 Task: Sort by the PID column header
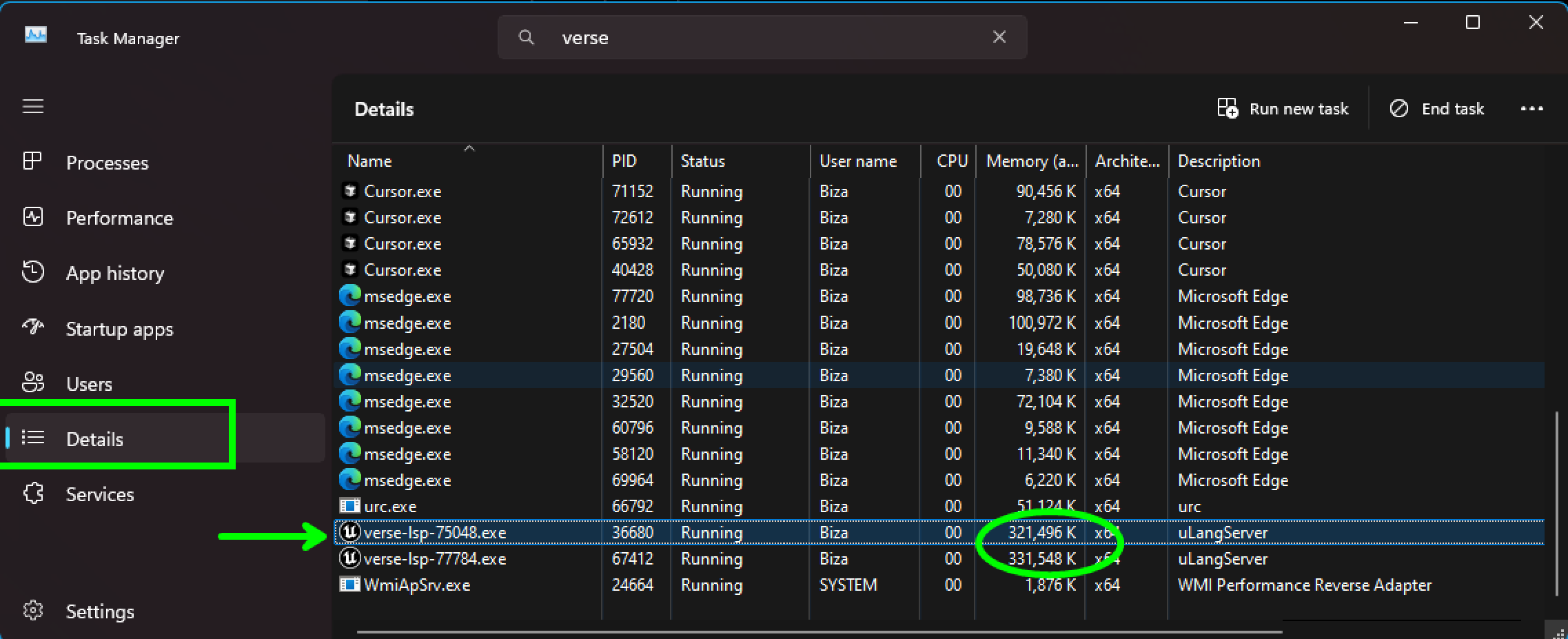point(624,161)
